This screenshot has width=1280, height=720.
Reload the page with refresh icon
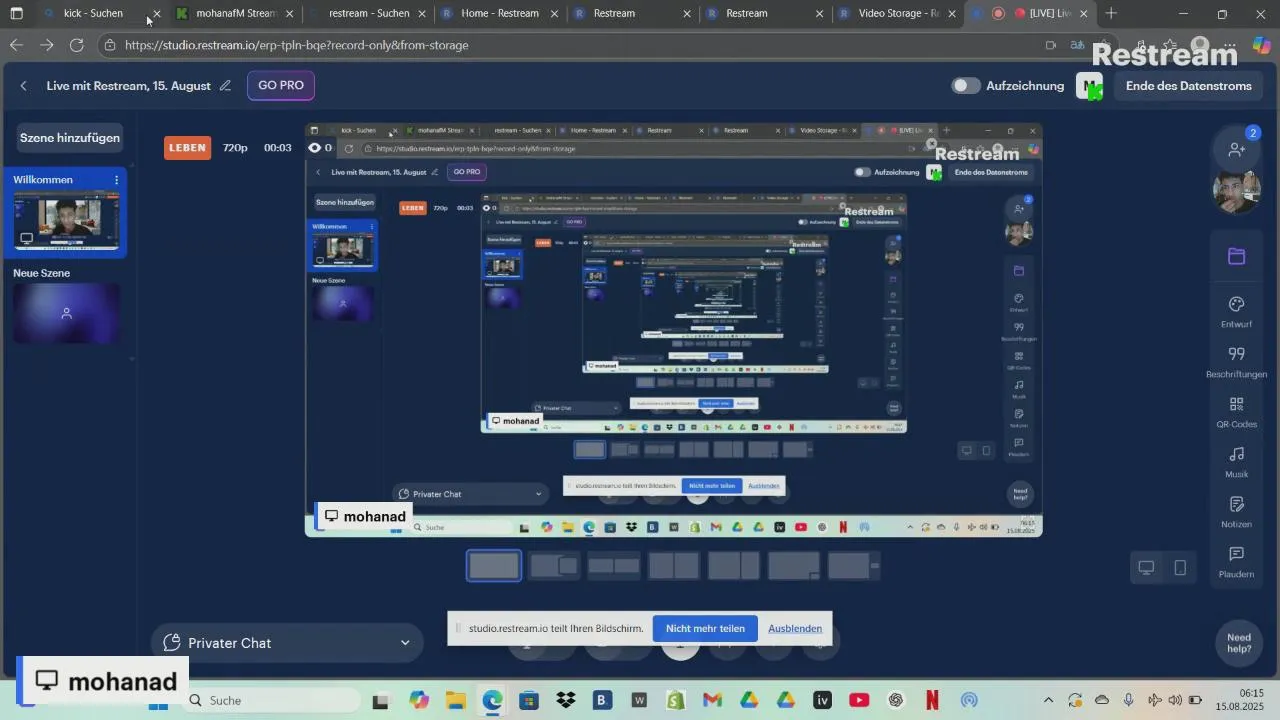click(x=77, y=45)
